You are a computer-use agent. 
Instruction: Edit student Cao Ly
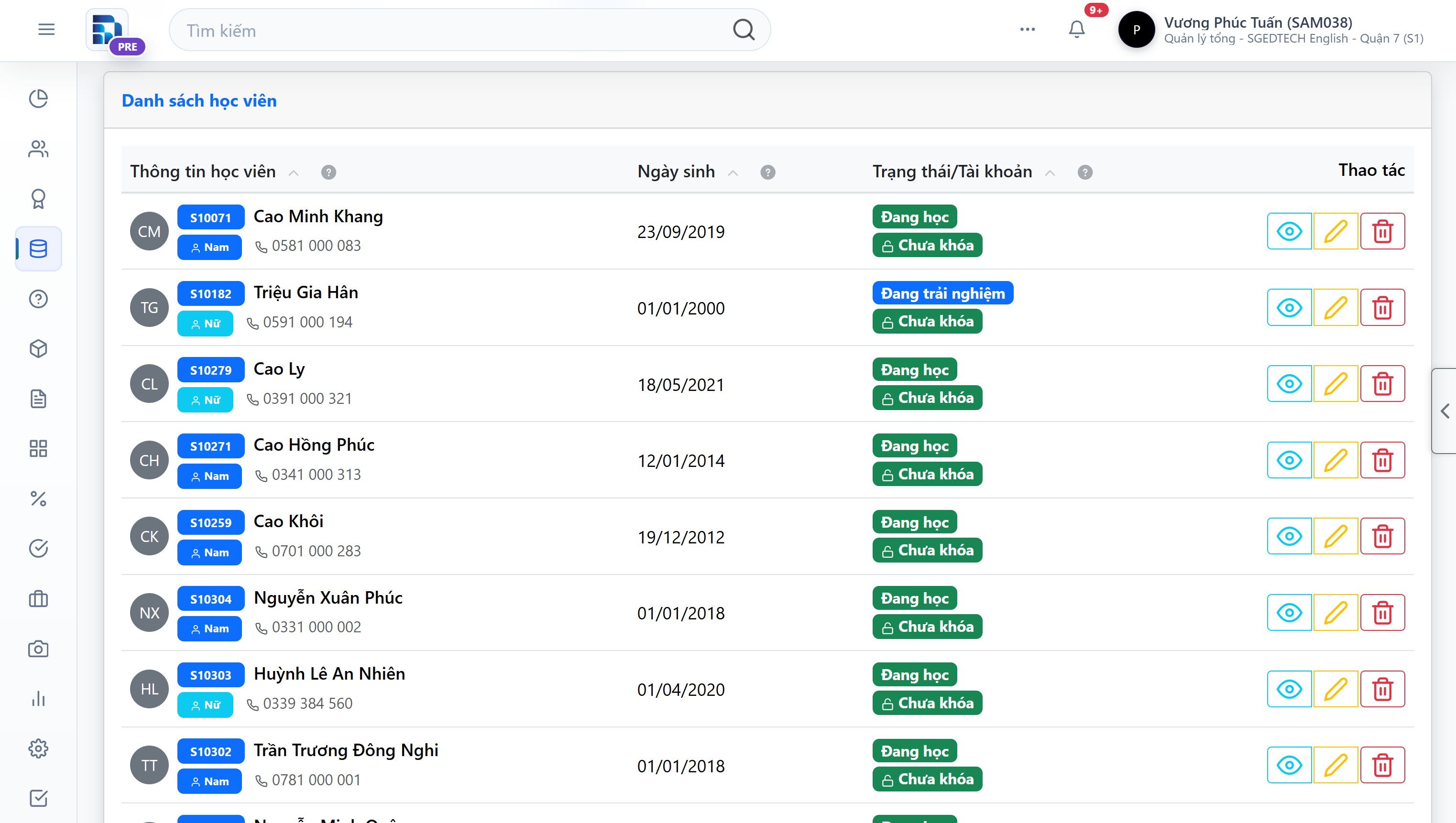coord(1336,384)
